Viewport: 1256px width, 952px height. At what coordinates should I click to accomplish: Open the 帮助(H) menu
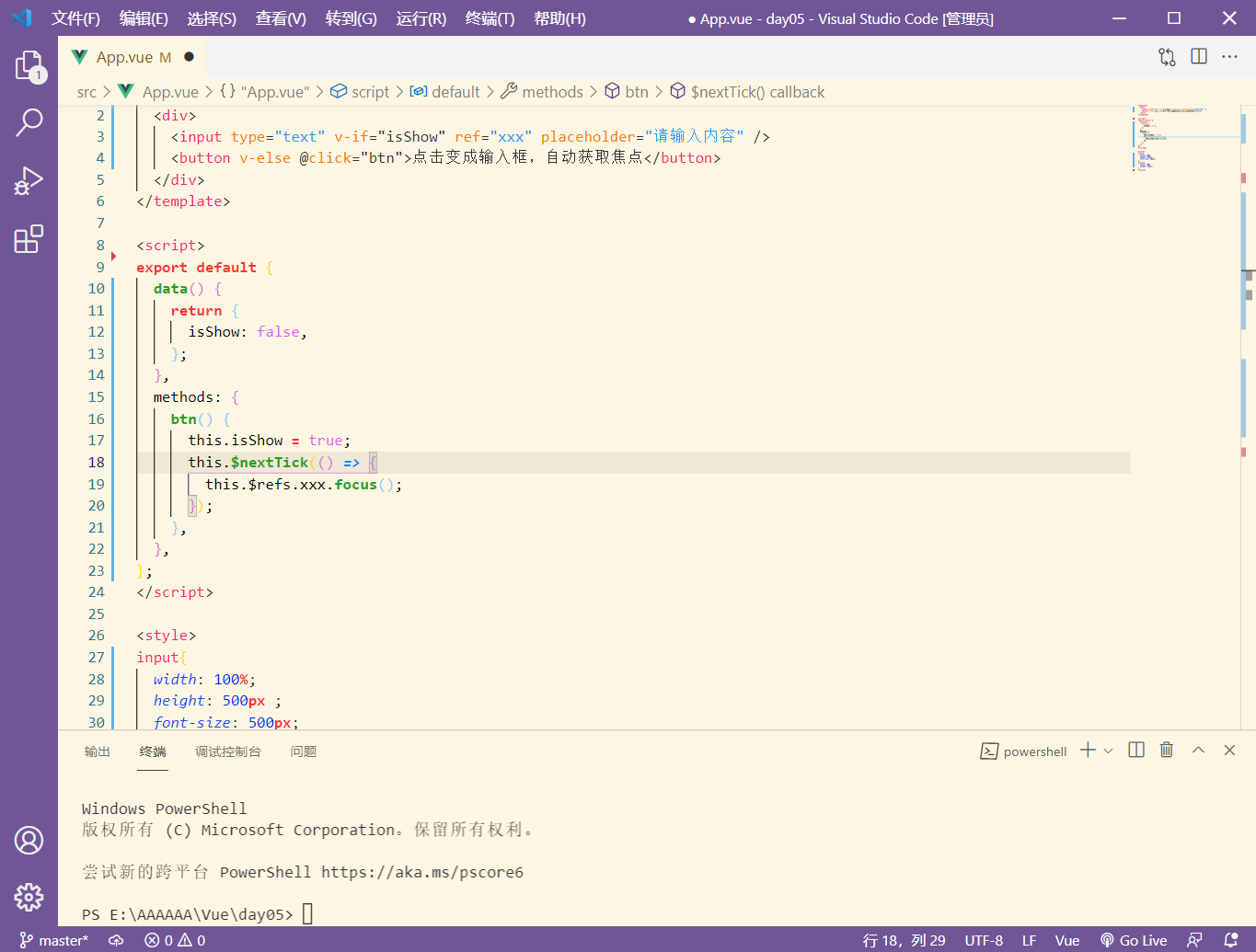click(559, 18)
